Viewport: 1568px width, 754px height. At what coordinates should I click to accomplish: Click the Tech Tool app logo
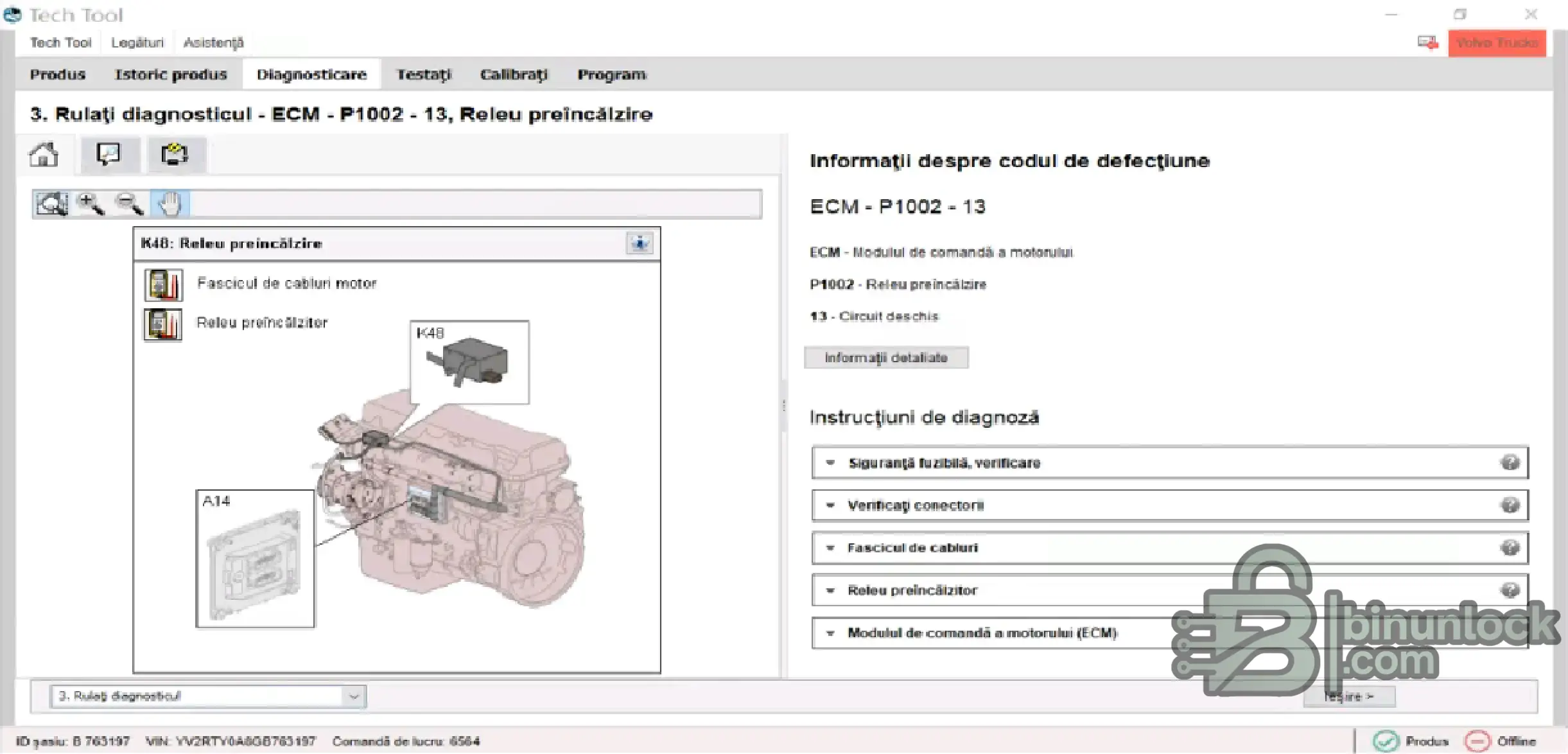click(12, 14)
